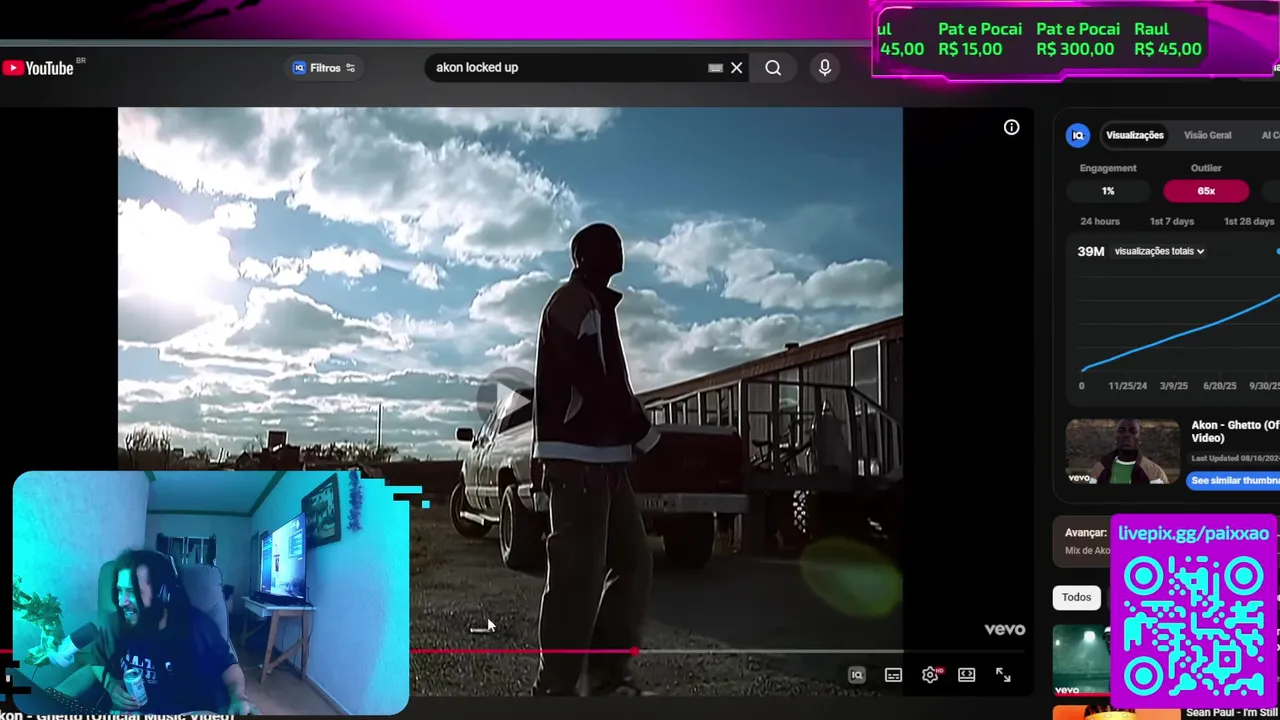Open the Filtros button
This screenshot has width=1280, height=720.
click(x=324, y=68)
